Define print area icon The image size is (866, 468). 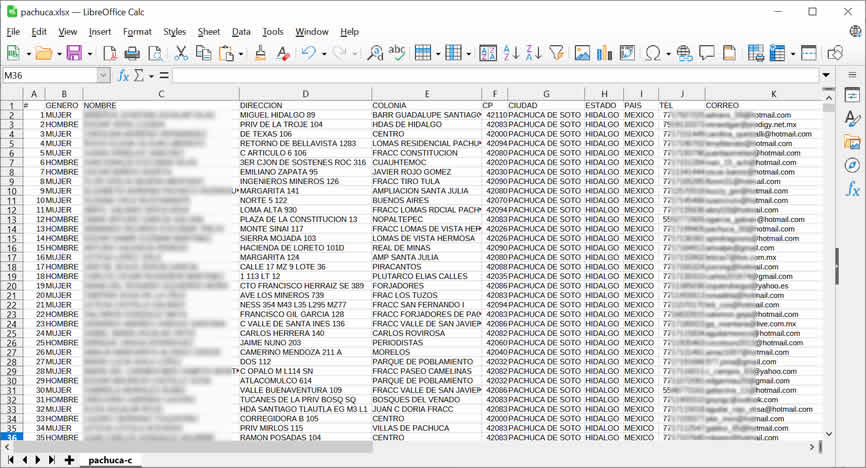click(756, 53)
